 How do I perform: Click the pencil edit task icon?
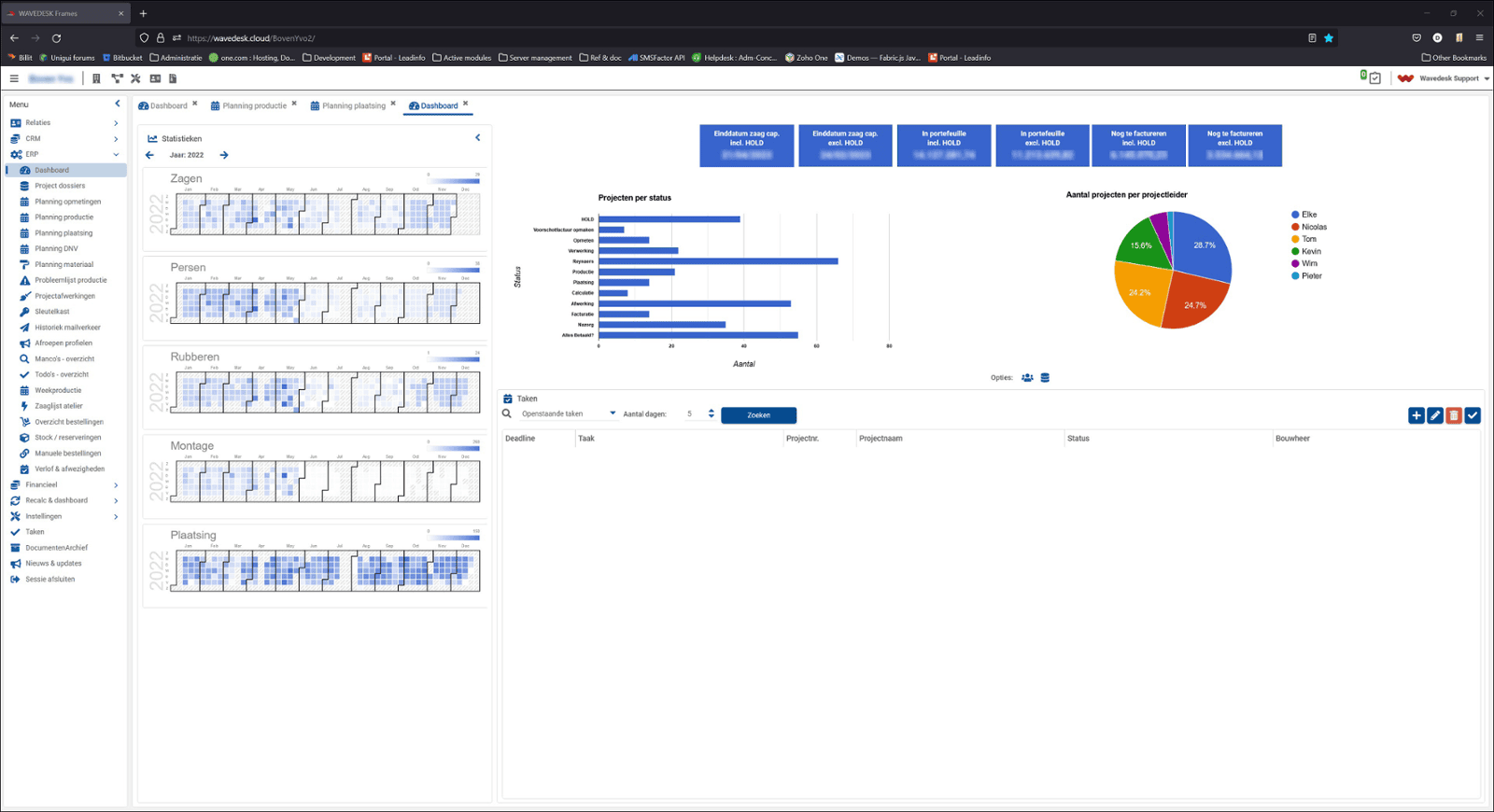point(1435,415)
